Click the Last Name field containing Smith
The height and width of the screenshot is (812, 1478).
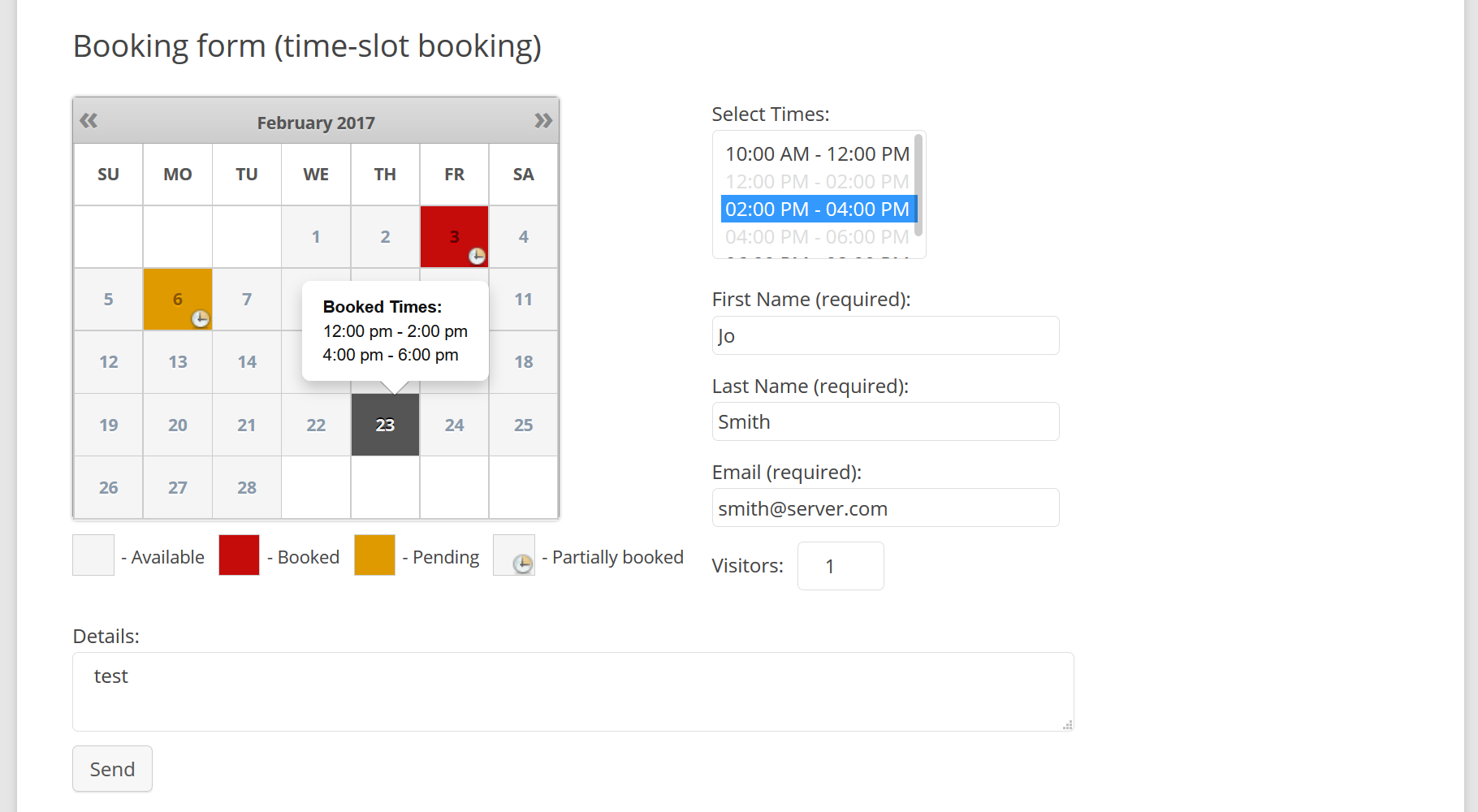[x=885, y=421]
